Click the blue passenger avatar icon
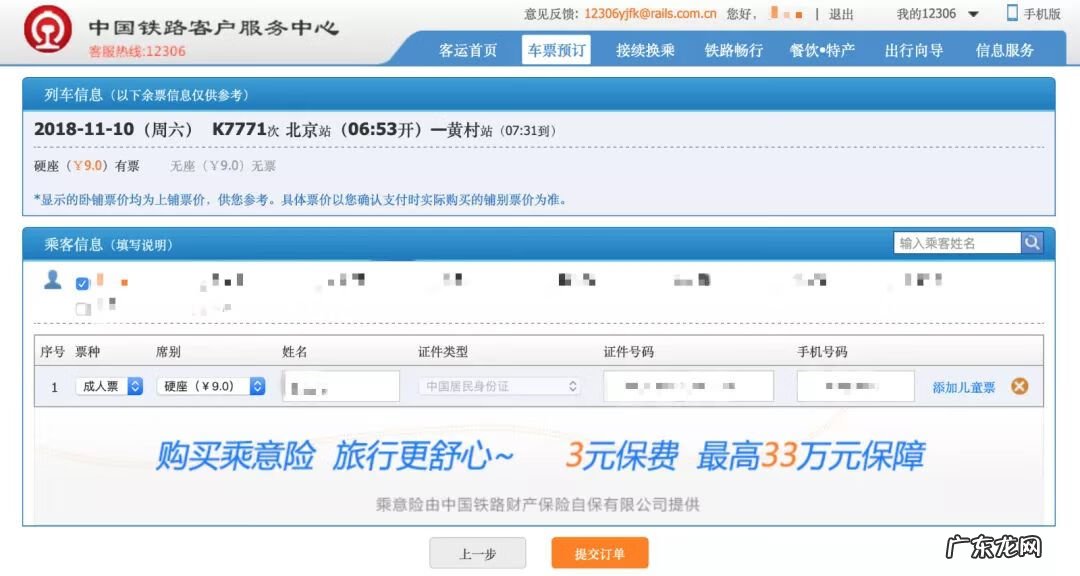The height and width of the screenshot is (576, 1080). point(51,282)
